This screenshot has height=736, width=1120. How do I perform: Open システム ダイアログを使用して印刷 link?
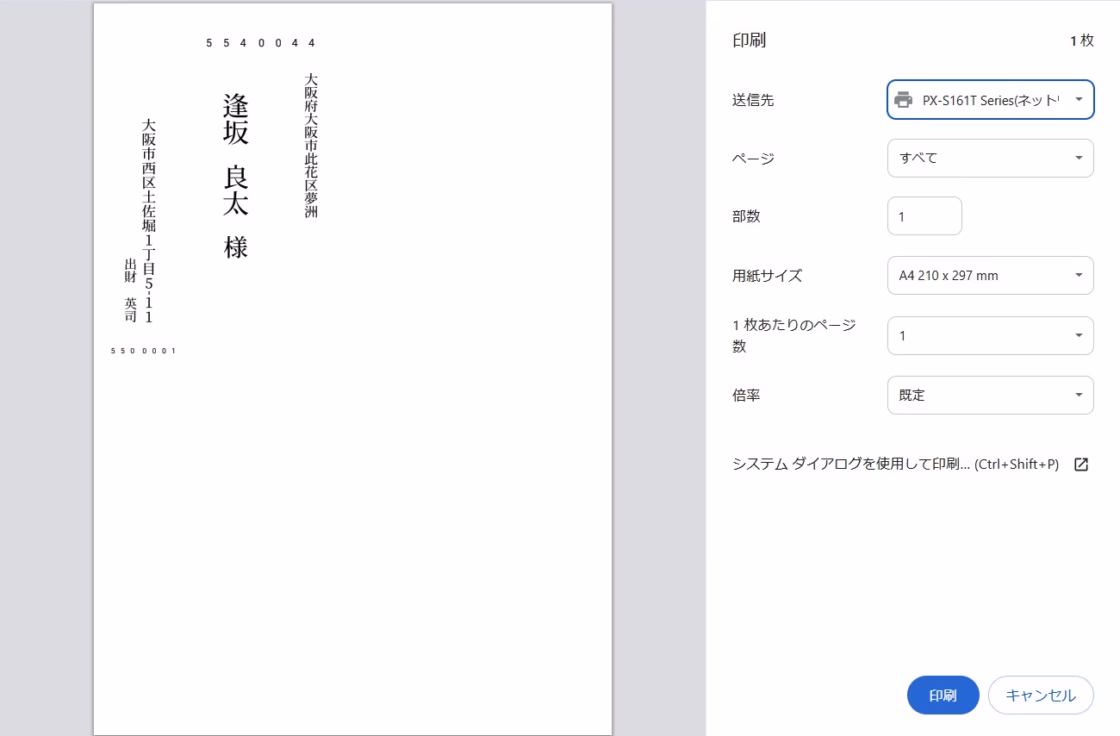pyautogui.click(x=895, y=465)
